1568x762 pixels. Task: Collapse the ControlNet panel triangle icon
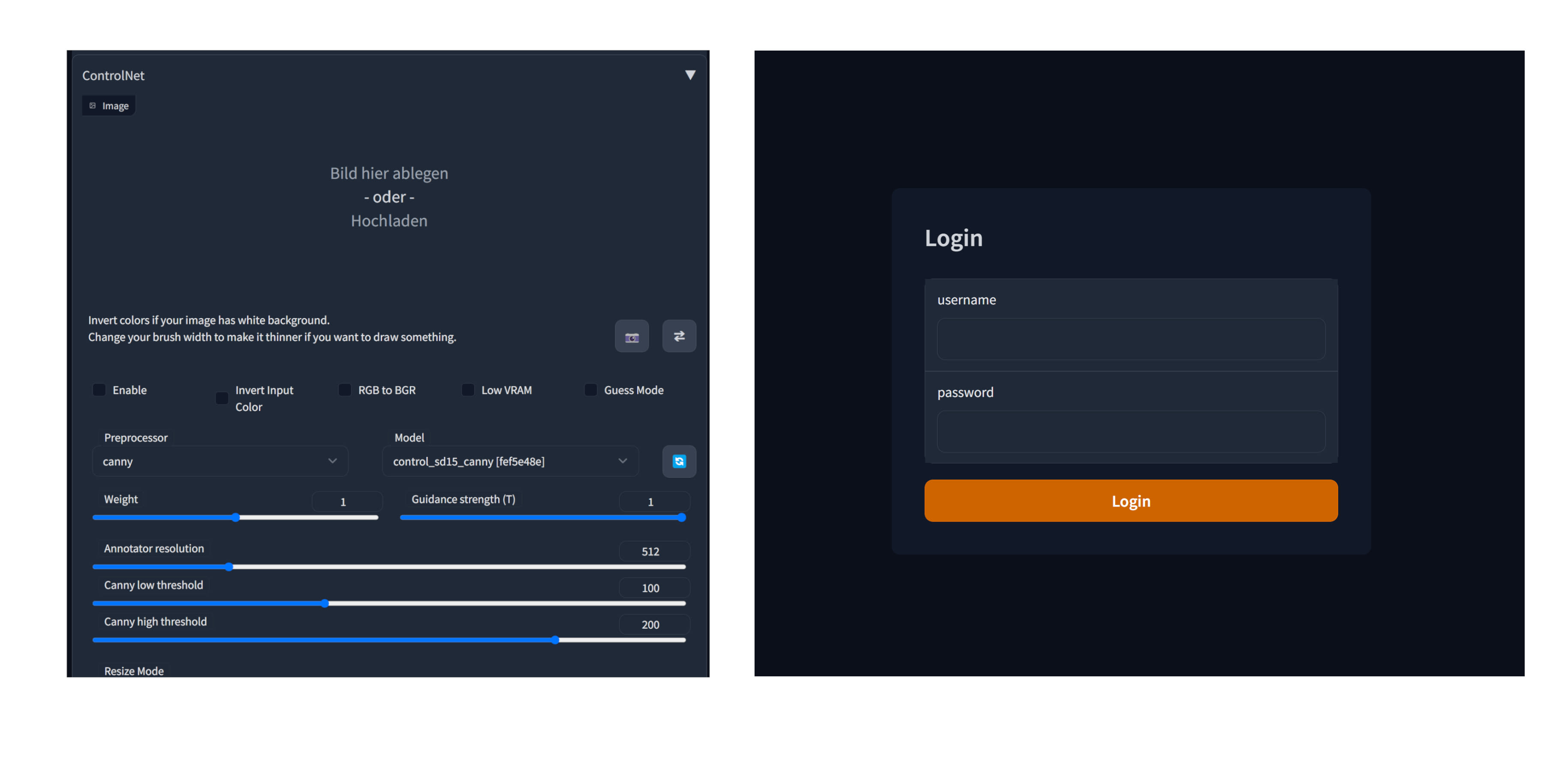coord(691,74)
